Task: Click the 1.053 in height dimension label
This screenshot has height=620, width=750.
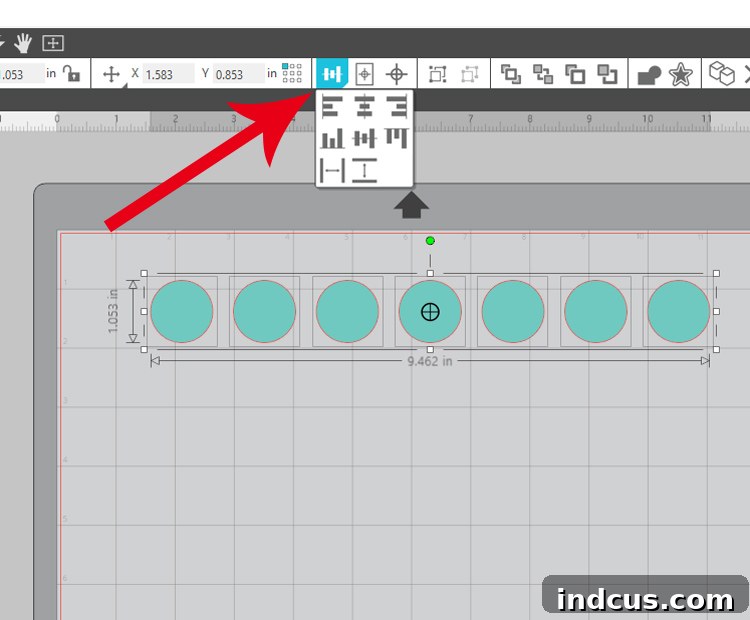Action: click(112, 311)
